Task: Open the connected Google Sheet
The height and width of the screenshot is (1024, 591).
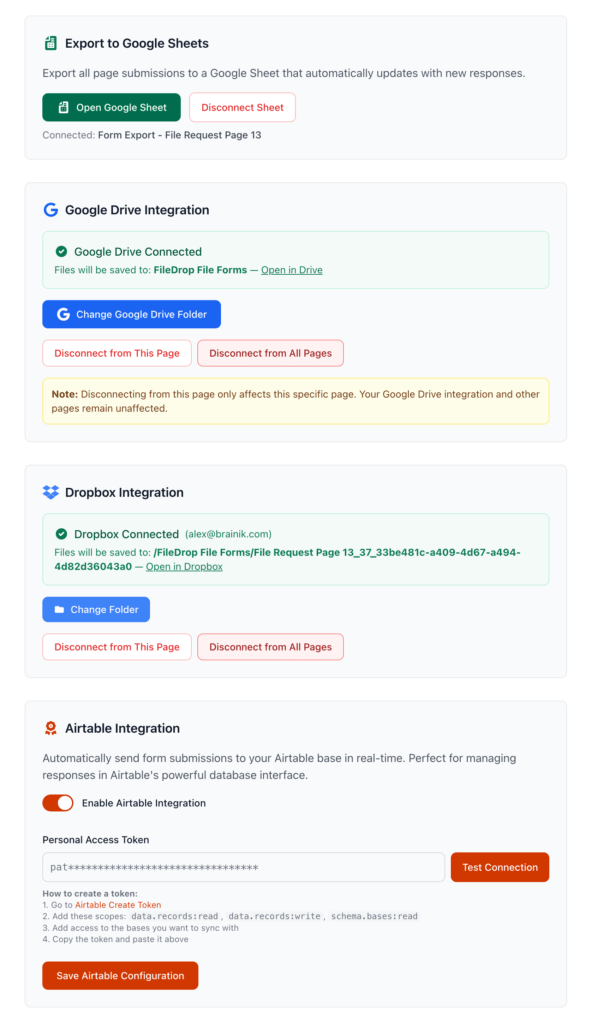Action: click(111, 107)
